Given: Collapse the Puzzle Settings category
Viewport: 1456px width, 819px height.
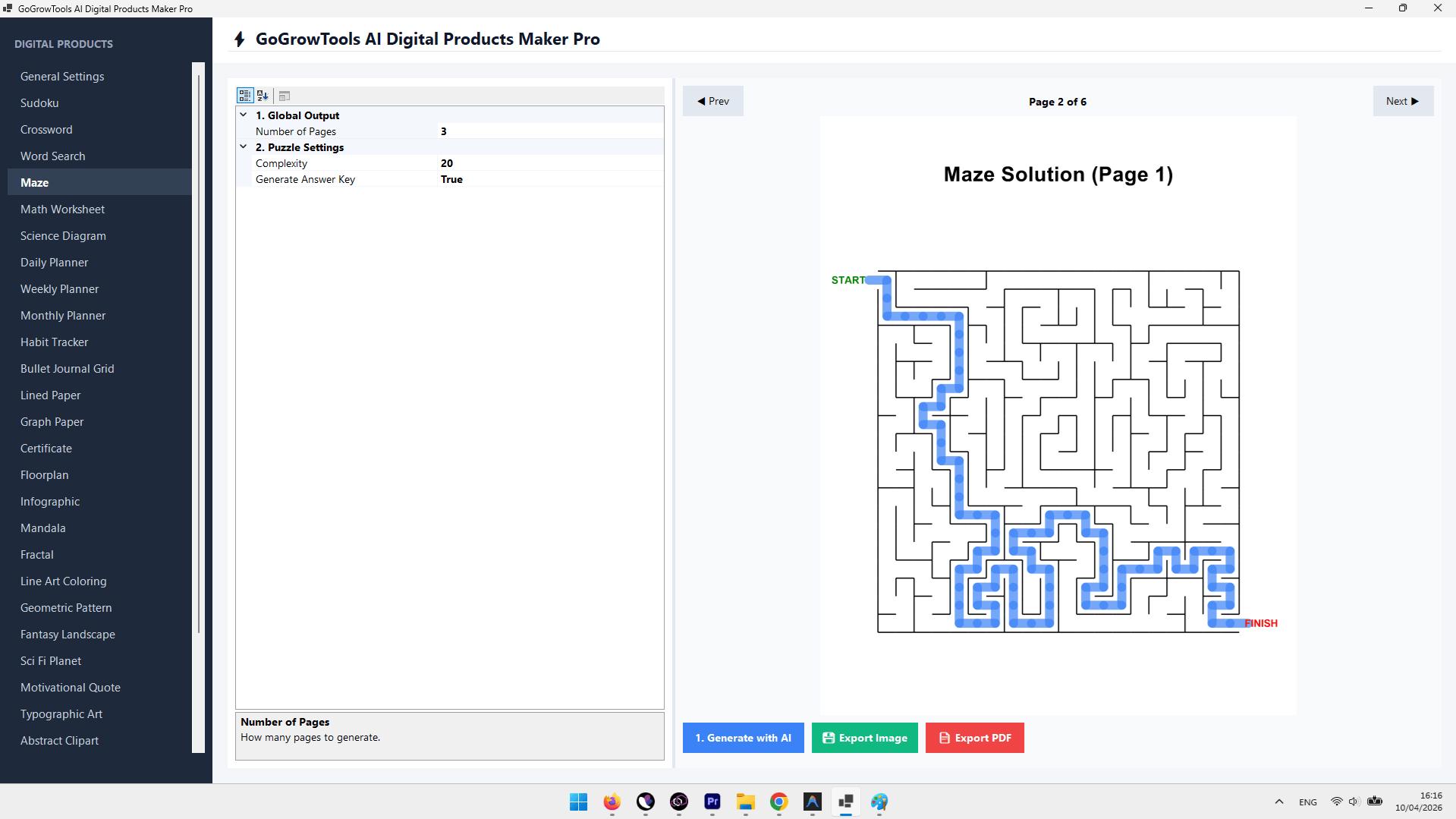Looking at the screenshot, I should coord(244,147).
